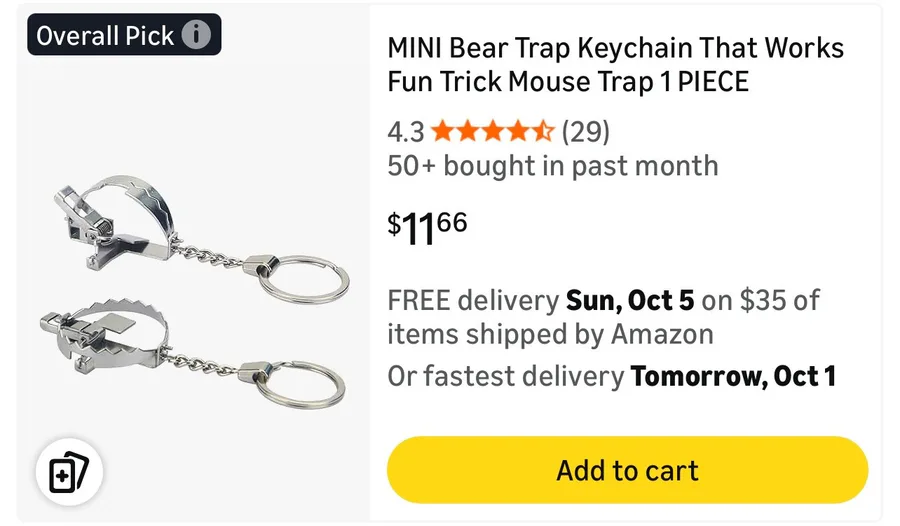Click the 'Tomorrow, Oct 1' fastest delivery date
Screen dimensions: 900x526
732,376
